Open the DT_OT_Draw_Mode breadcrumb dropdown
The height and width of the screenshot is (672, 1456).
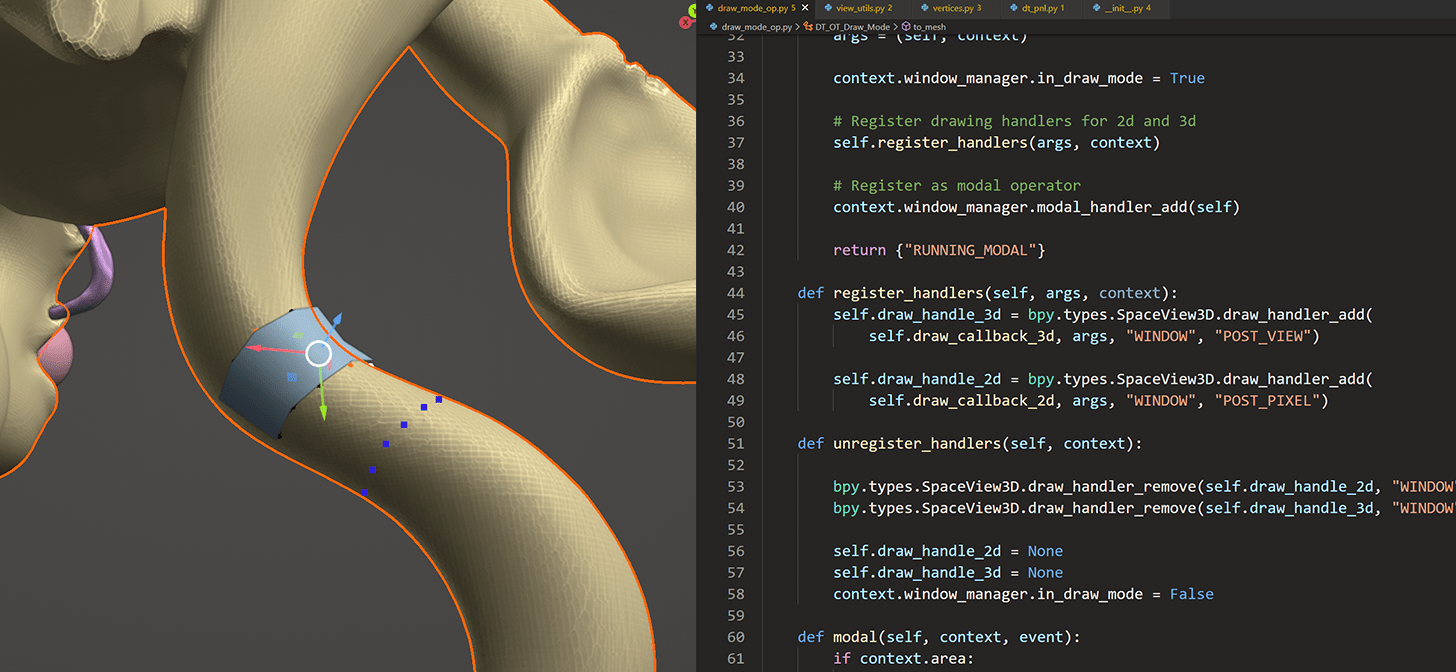tap(852, 26)
